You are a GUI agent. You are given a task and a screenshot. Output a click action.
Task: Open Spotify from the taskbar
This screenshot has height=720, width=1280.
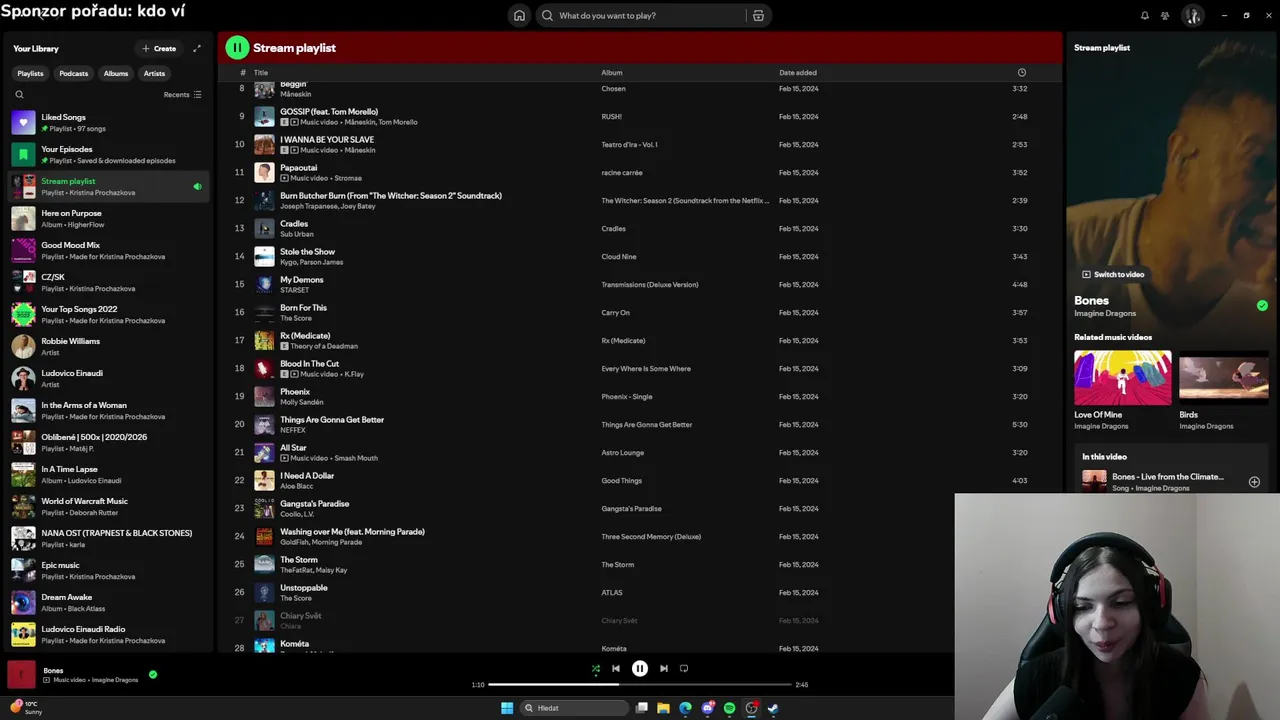tap(729, 708)
